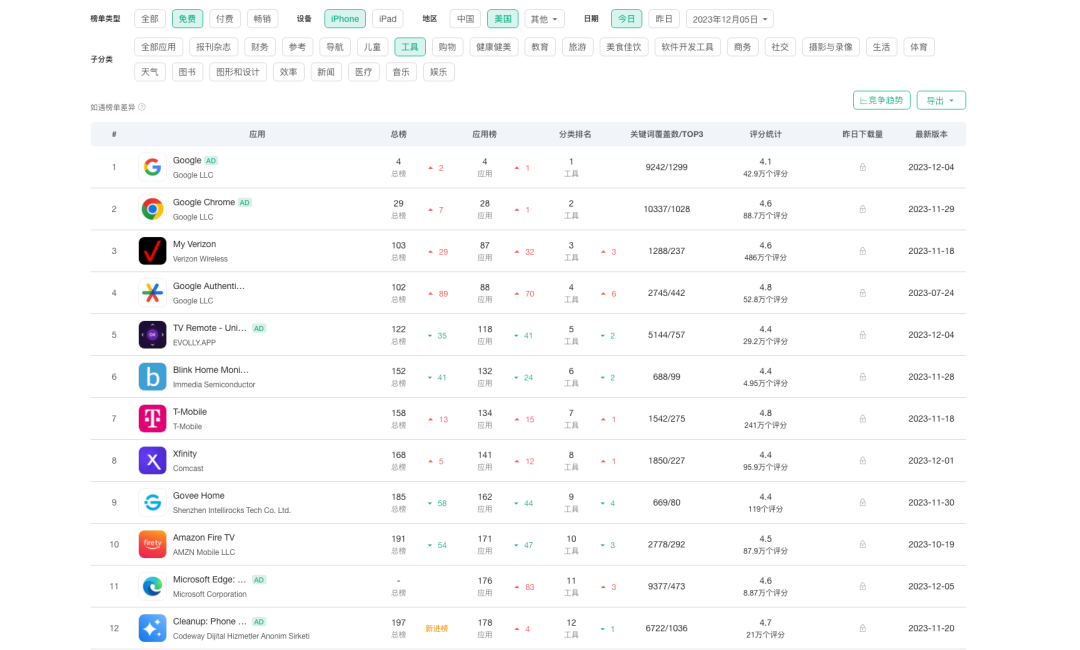Select 付费 chart type
The height and width of the screenshot is (650, 1080).
(x=225, y=19)
